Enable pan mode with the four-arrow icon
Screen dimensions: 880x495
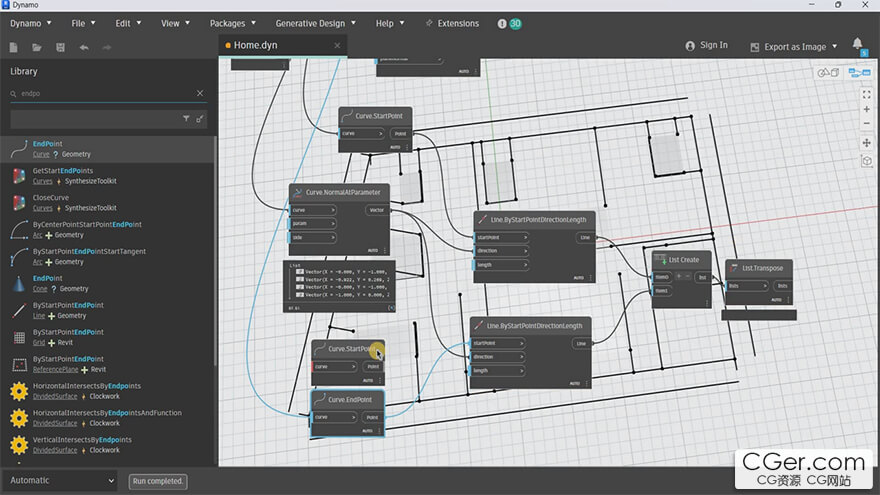click(x=867, y=143)
